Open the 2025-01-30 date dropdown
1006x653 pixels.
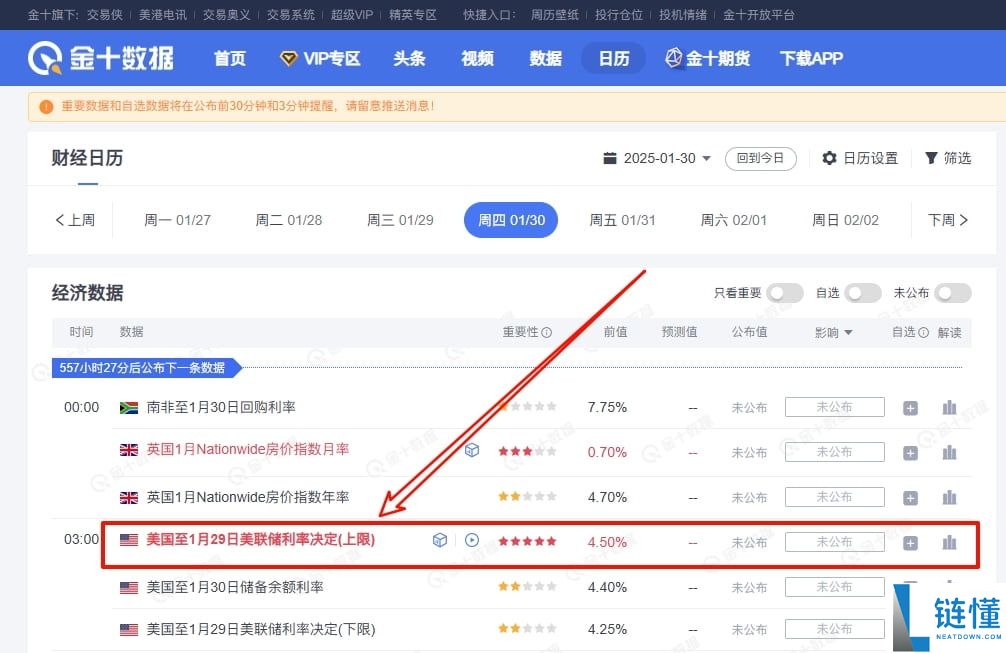658,158
